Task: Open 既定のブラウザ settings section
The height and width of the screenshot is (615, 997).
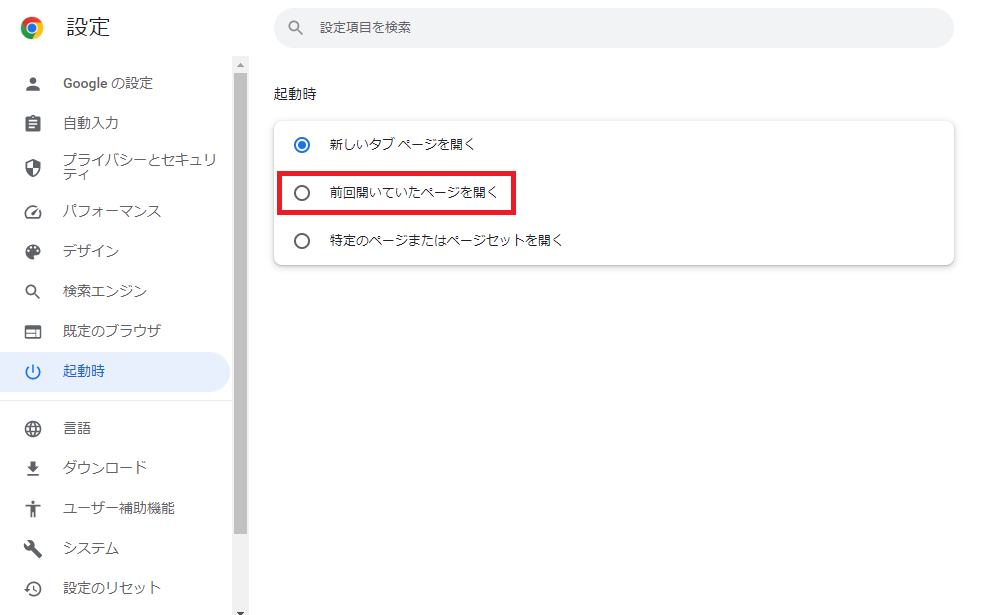Action: [x=111, y=331]
